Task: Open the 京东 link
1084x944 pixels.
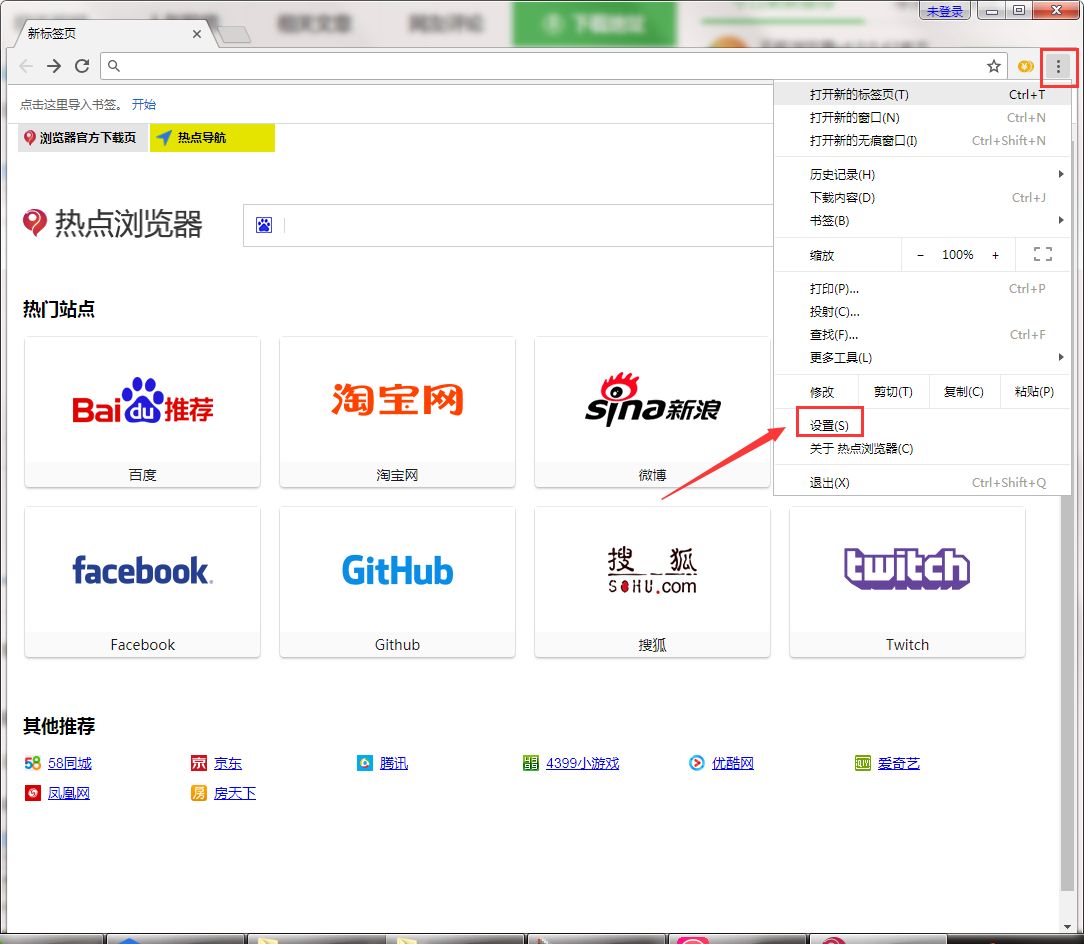Action: (227, 763)
